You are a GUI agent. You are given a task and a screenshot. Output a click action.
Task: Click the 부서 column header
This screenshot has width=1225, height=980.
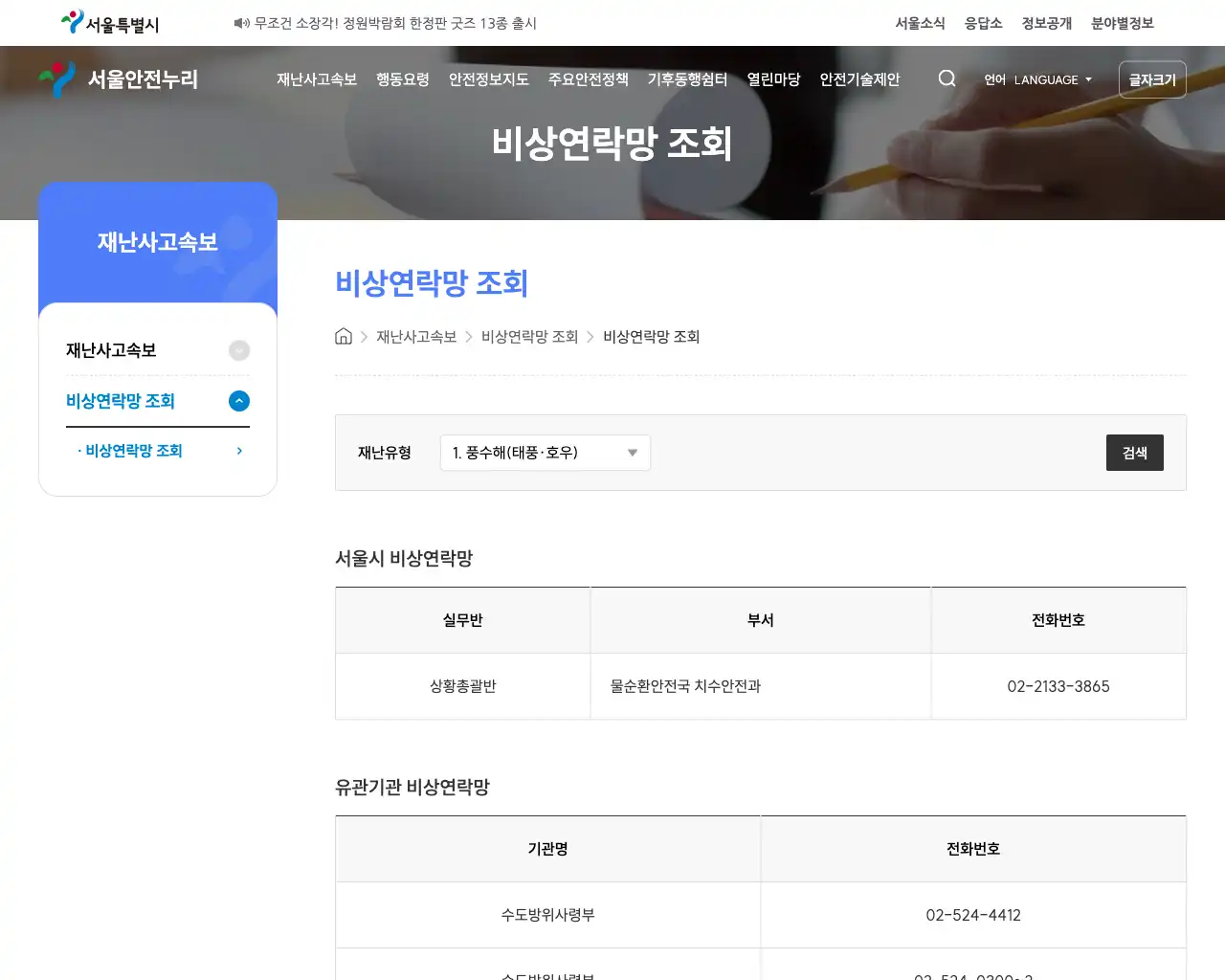click(761, 620)
